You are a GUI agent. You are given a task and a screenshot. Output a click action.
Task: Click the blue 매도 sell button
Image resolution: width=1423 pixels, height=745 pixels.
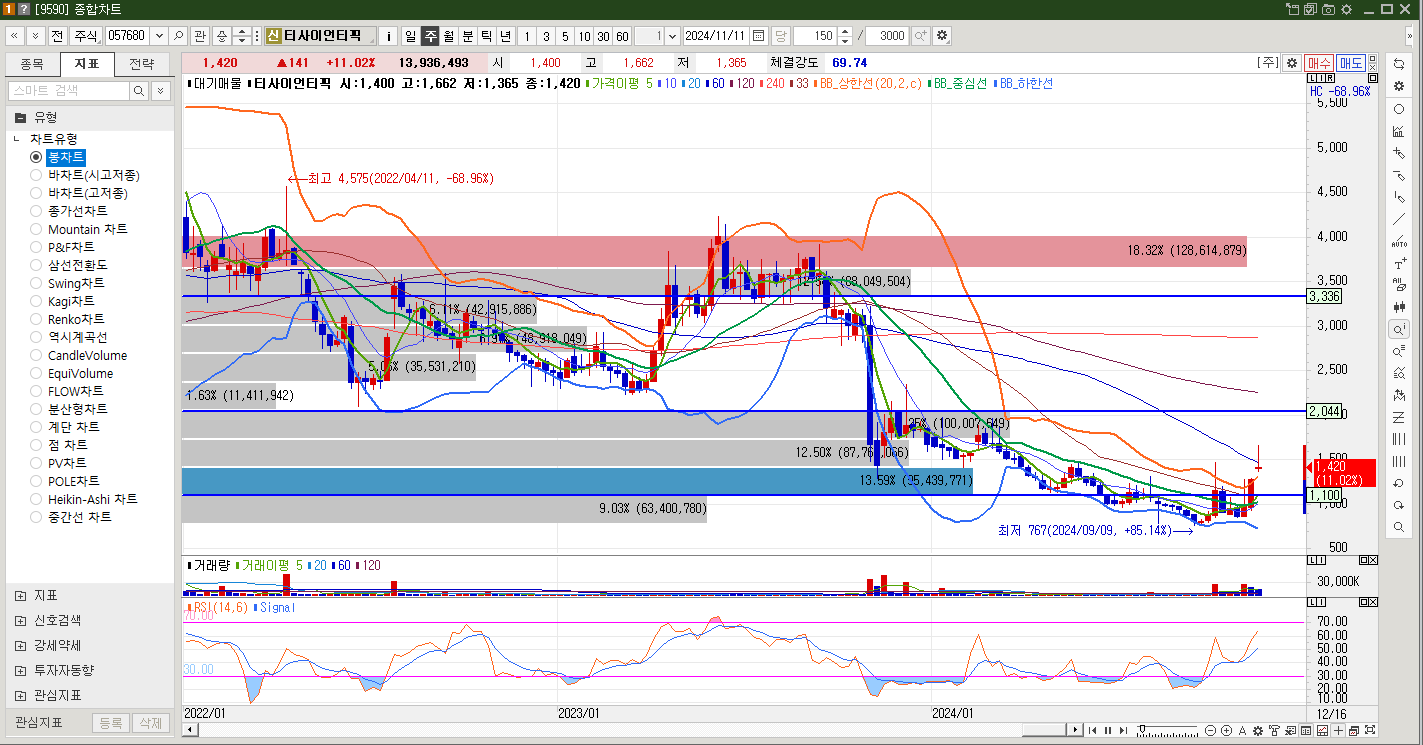1351,62
